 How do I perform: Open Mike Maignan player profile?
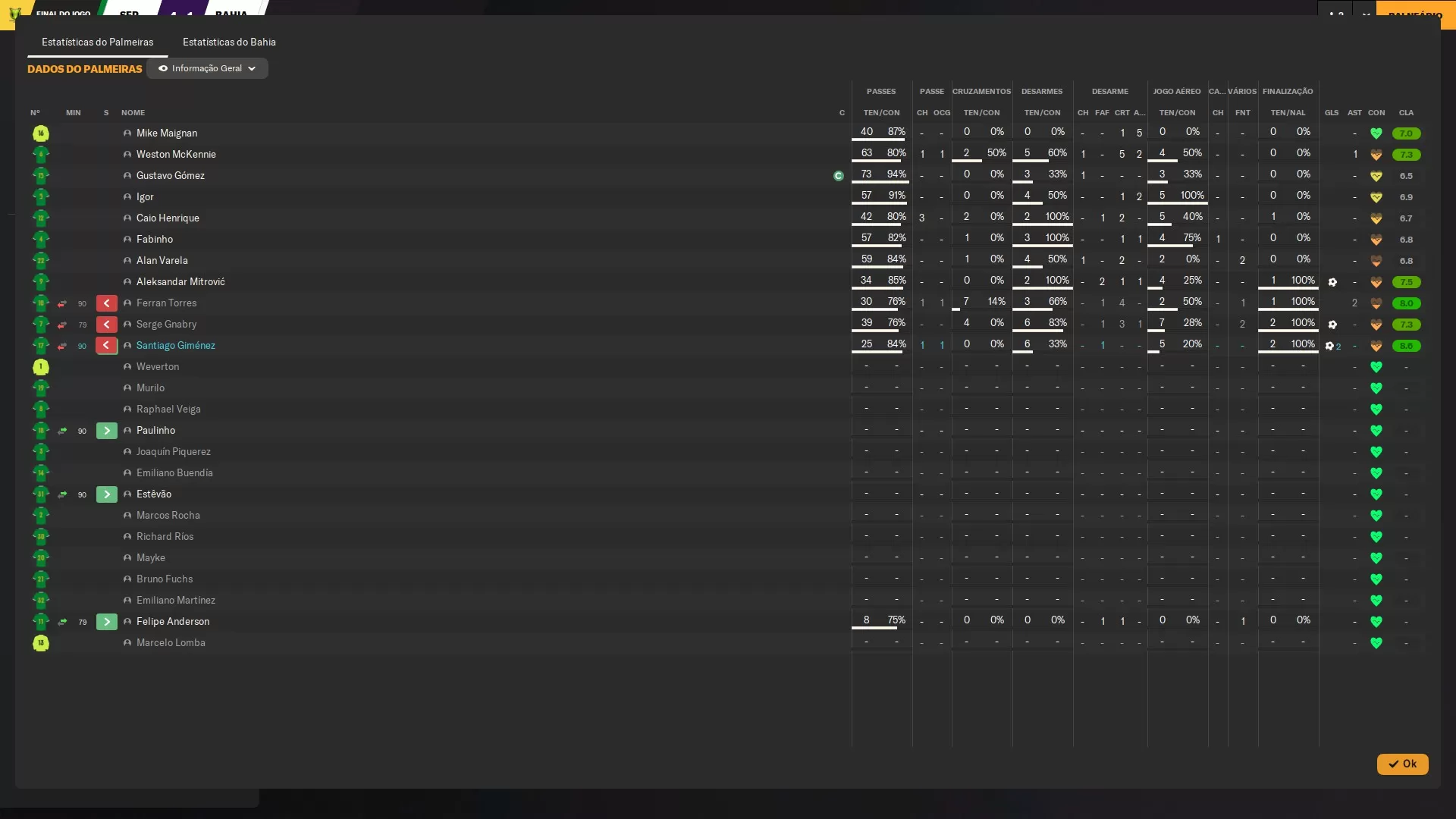pyautogui.click(x=167, y=133)
